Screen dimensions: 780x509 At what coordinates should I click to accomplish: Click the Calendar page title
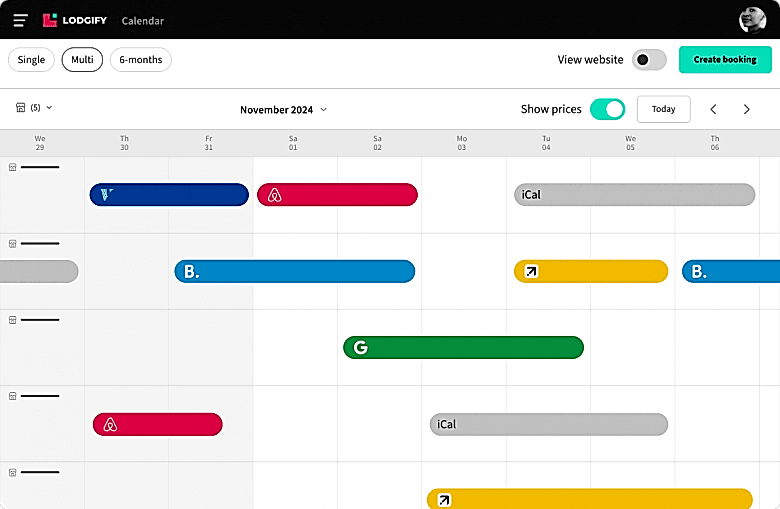tap(143, 21)
